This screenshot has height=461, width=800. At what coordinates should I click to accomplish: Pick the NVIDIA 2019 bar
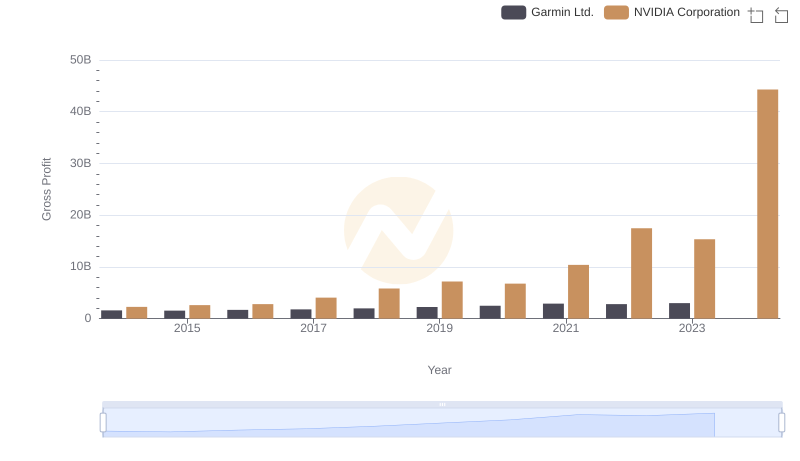[452, 300]
